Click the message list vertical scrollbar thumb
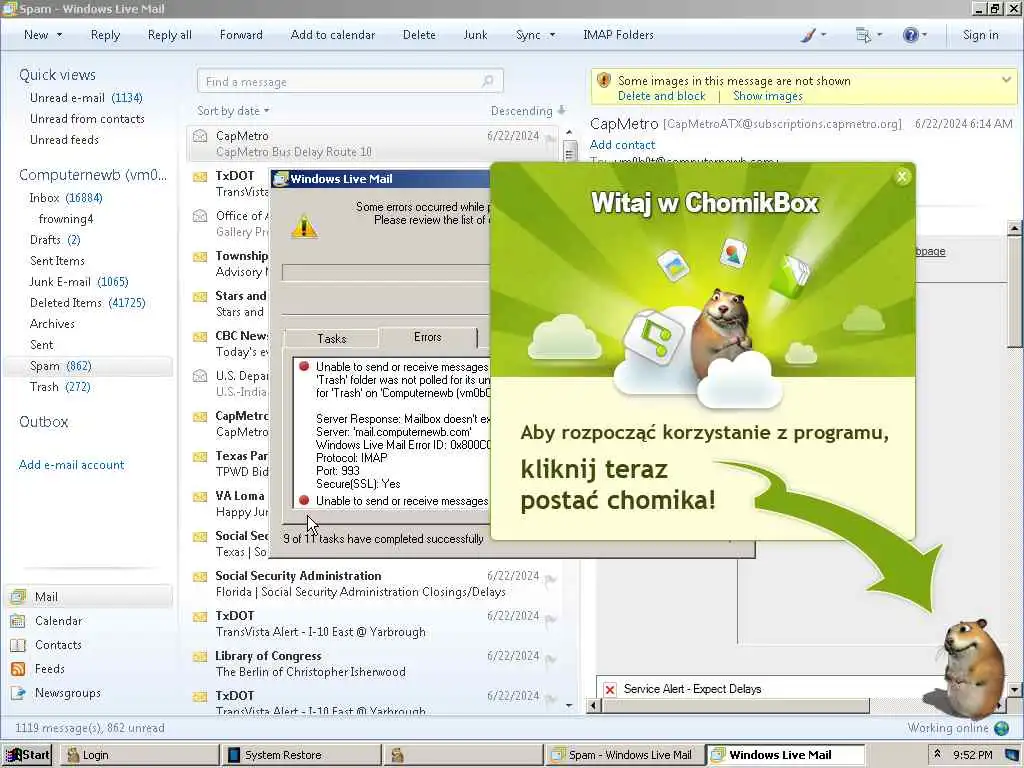The height and width of the screenshot is (768, 1024). [569, 151]
